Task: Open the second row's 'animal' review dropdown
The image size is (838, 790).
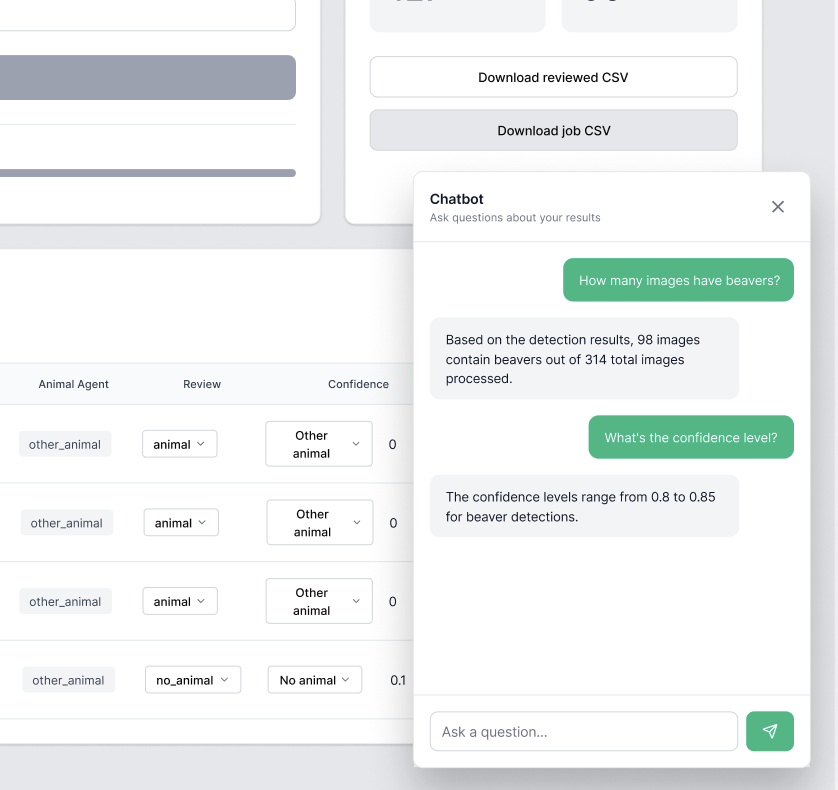Action: 180,522
